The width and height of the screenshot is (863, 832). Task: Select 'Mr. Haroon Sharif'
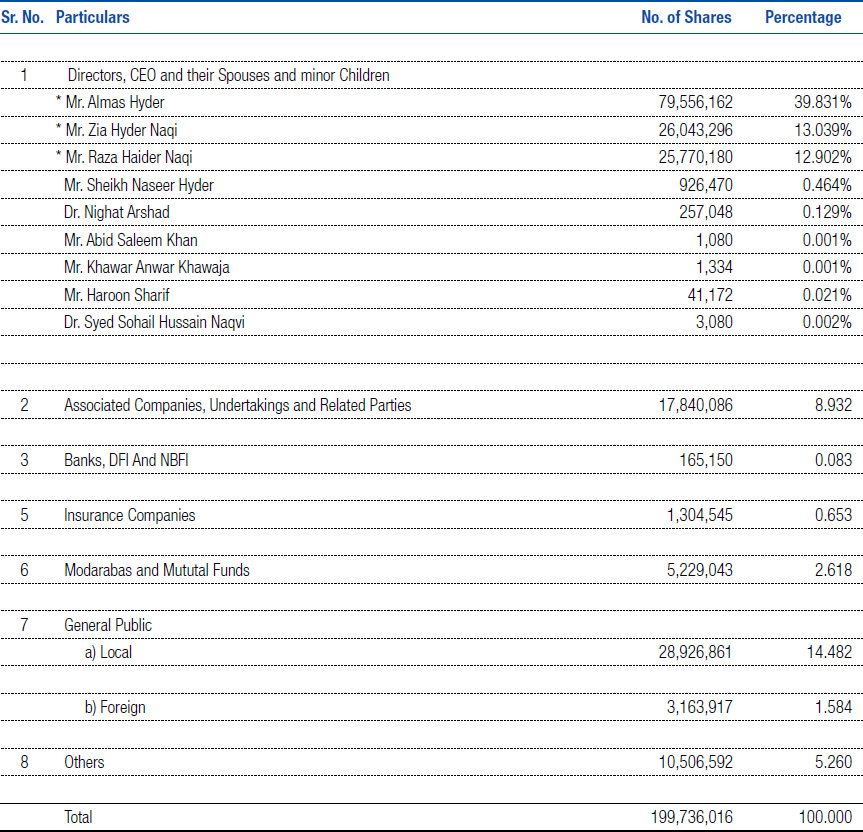click(x=117, y=295)
